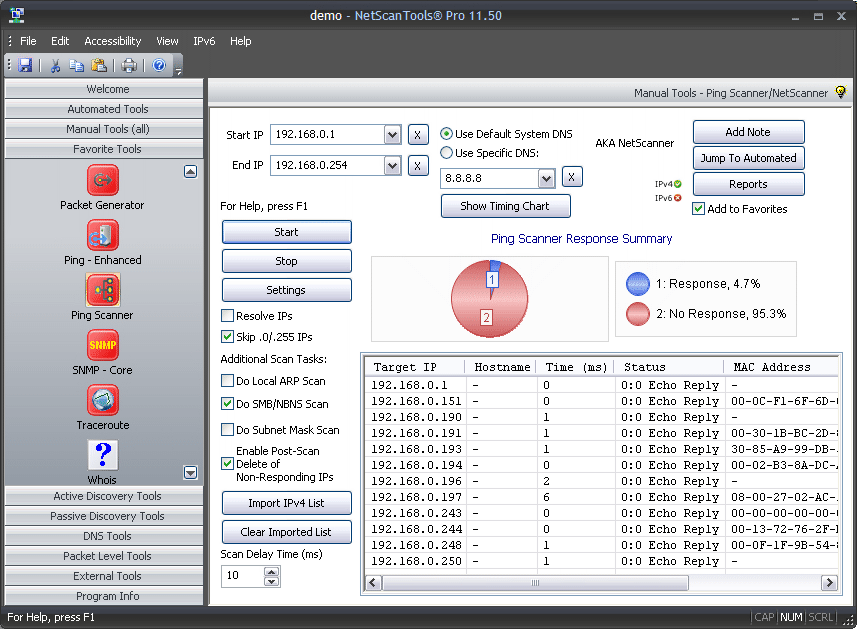Open the Accessibility menu
Viewport: 857px width, 629px height.
coord(113,41)
